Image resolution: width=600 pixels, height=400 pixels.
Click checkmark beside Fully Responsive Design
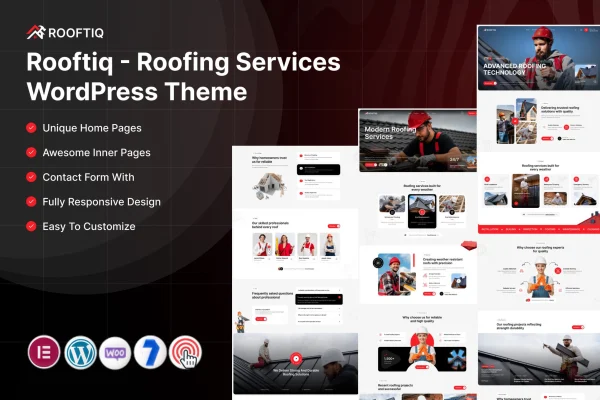(x=31, y=201)
